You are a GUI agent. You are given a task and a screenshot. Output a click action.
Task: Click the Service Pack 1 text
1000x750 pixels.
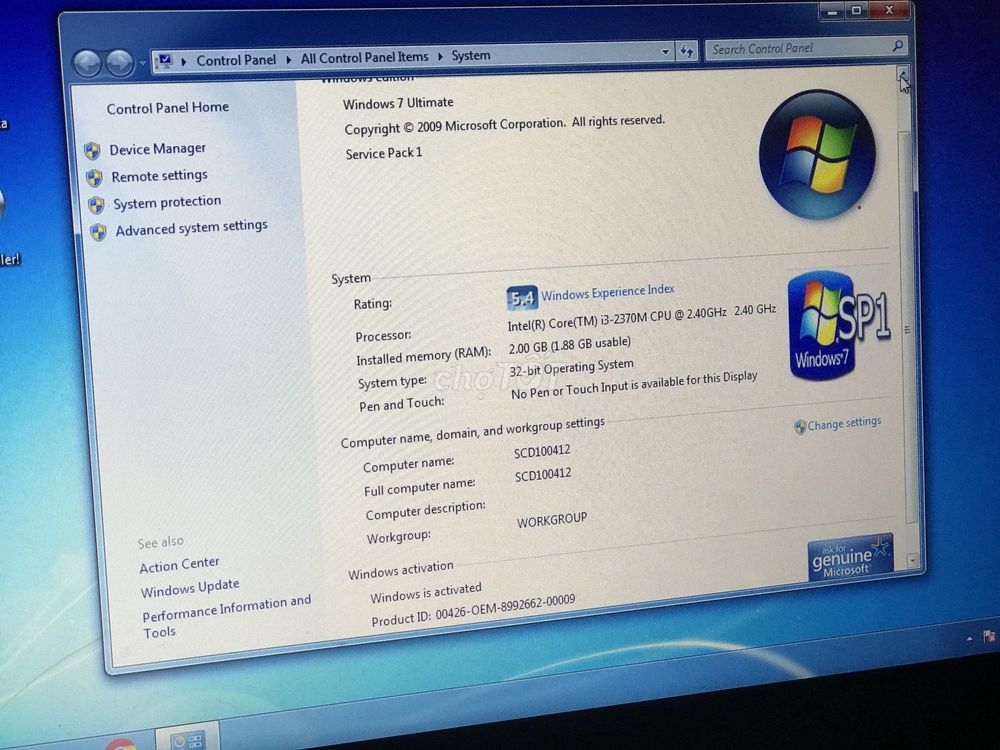[384, 153]
